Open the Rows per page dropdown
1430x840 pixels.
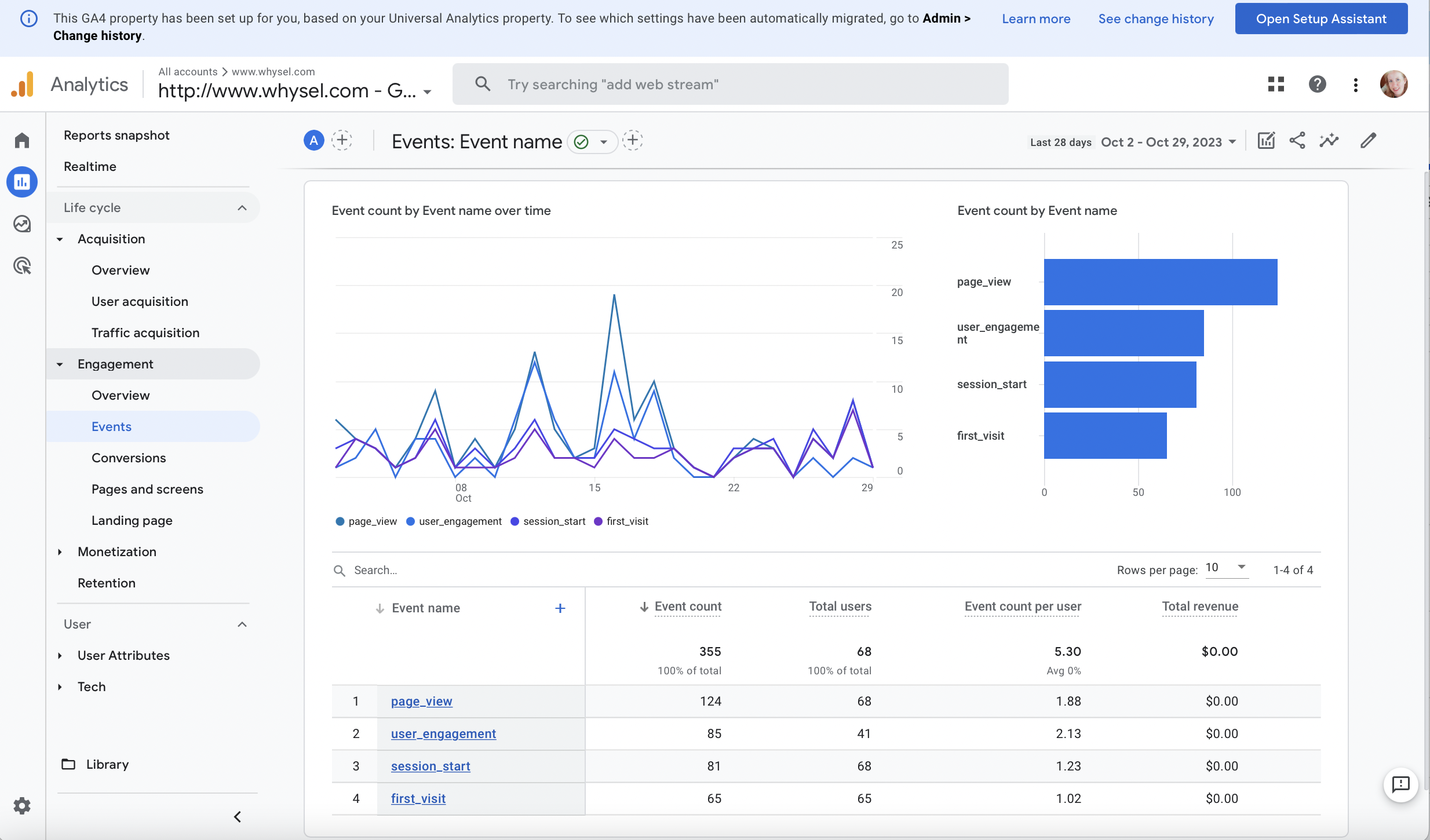click(x=1226, y=568)
